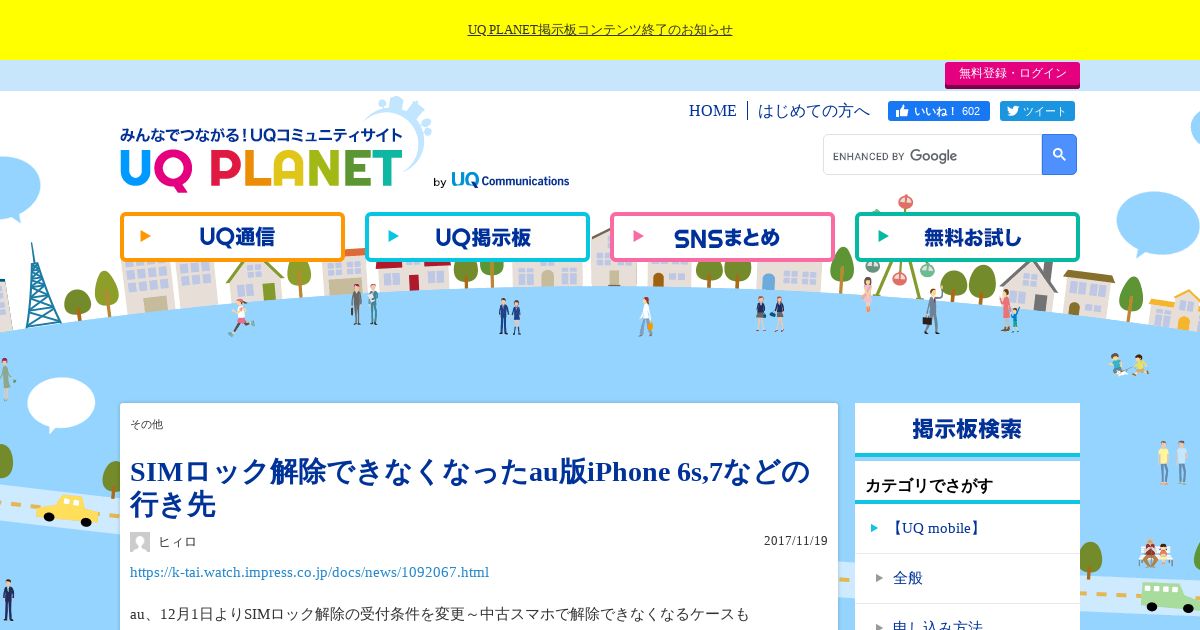Open the UQ PLANET bulletin board closure notice link
1200x630 pixels.
pyautogui.click(x=600, y=30)
